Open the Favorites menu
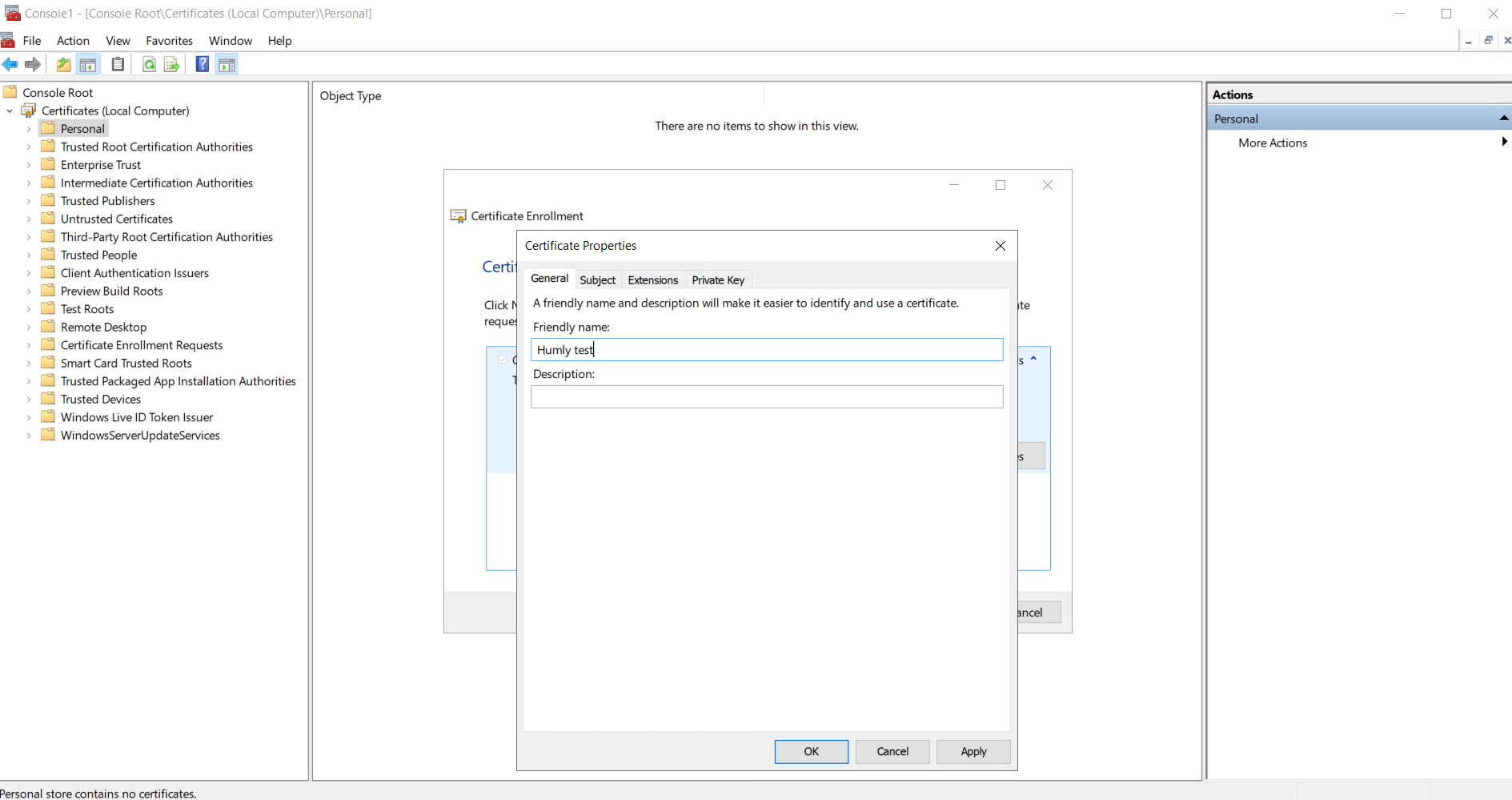Screen dimensions: 1512x800 point(169,41)
